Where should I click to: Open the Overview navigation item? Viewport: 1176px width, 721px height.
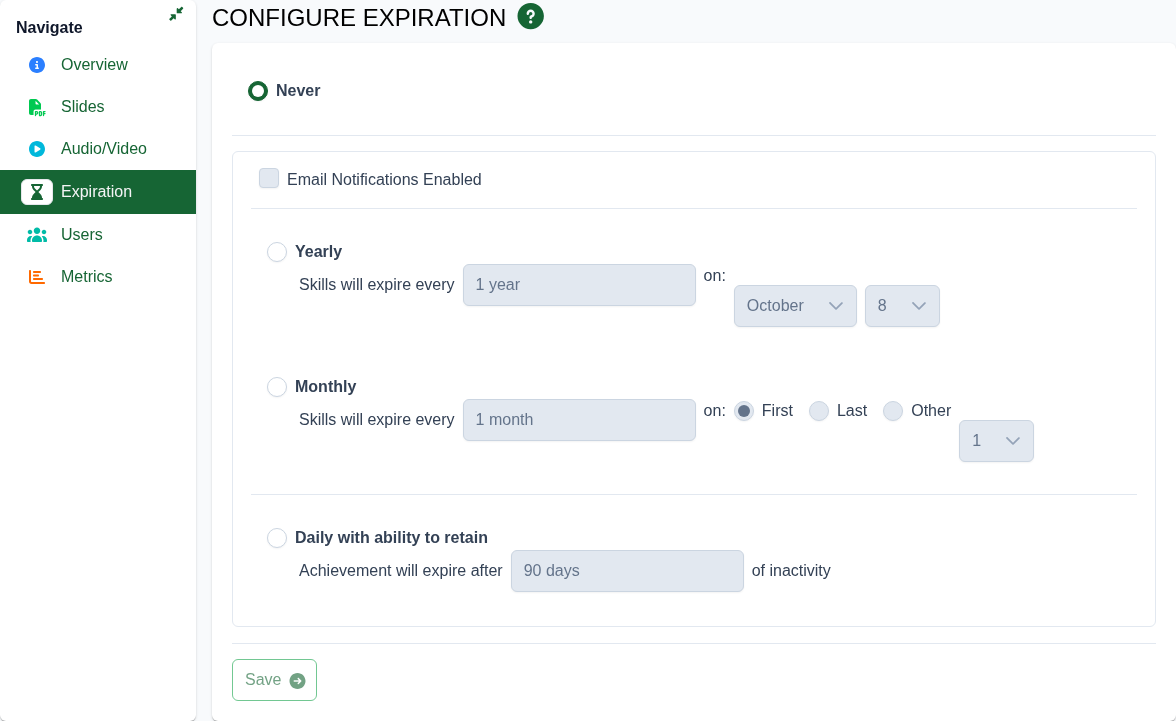point(98,65)
